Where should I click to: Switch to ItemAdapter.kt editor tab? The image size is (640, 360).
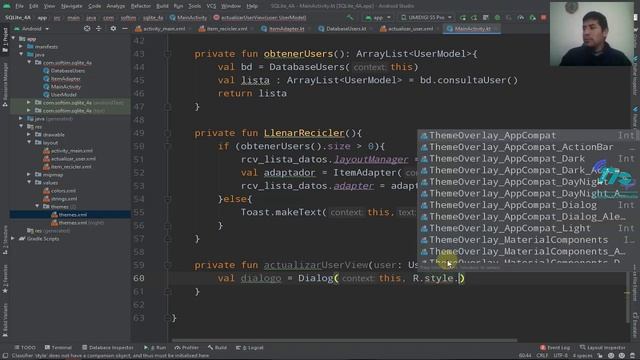point(282,29)
